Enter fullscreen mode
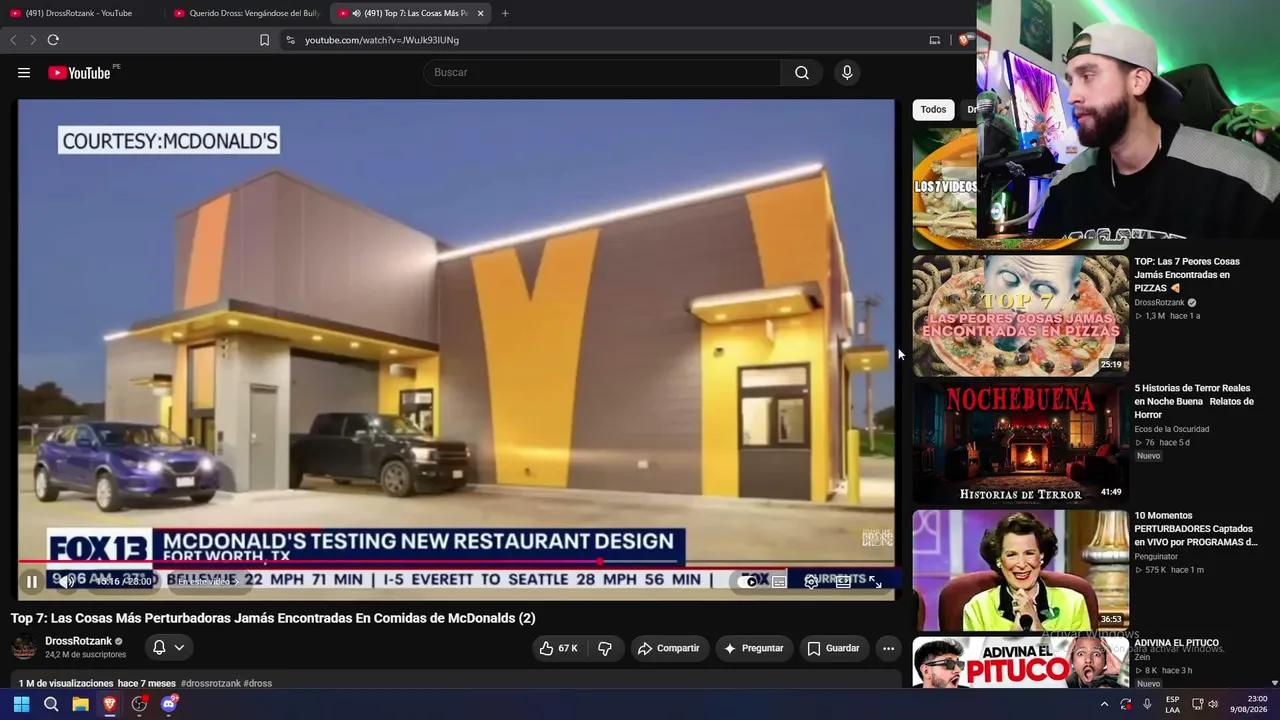 point(875,581)
